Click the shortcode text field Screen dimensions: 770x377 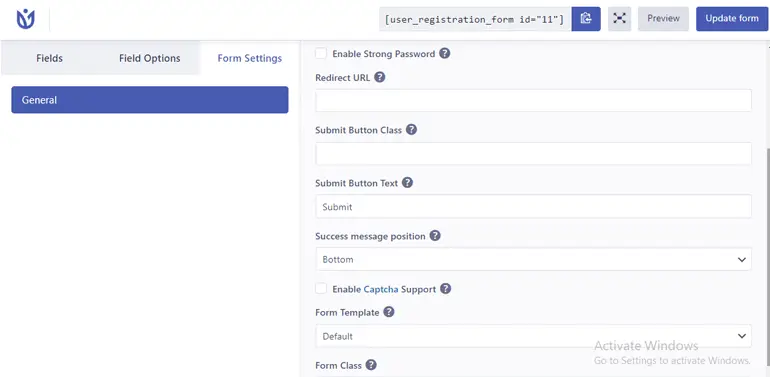click(475, 19)
